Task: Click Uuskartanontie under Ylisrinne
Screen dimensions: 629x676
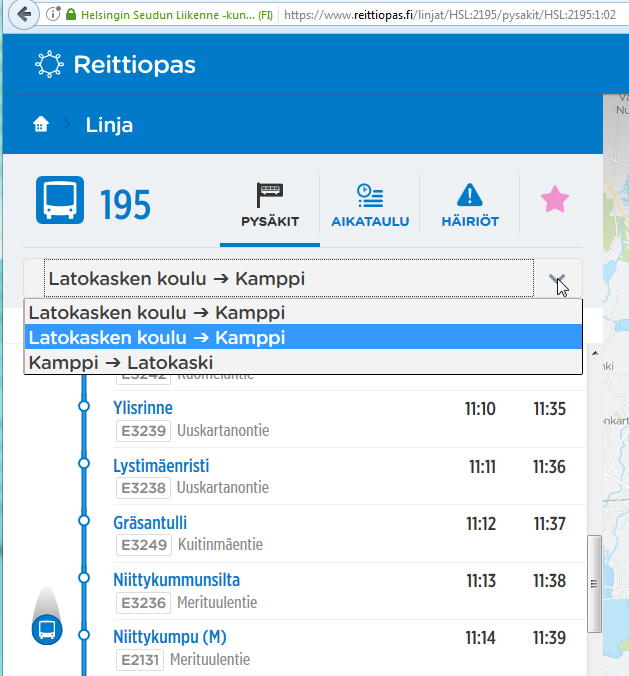Action: [223, 430]
